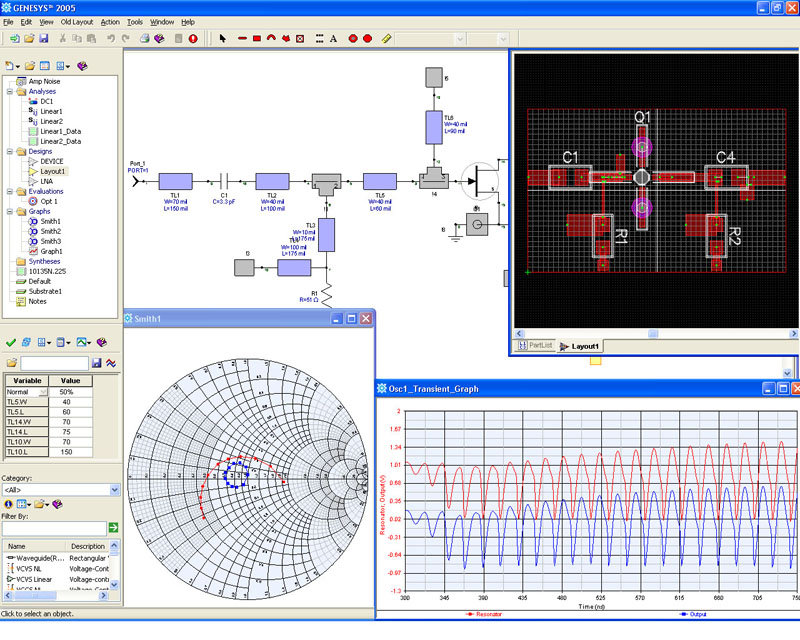Image resolution: width=800 pixels, height=640 pixels.
Task: Click the green checkmark in tune panel
Action: [11, 342]
